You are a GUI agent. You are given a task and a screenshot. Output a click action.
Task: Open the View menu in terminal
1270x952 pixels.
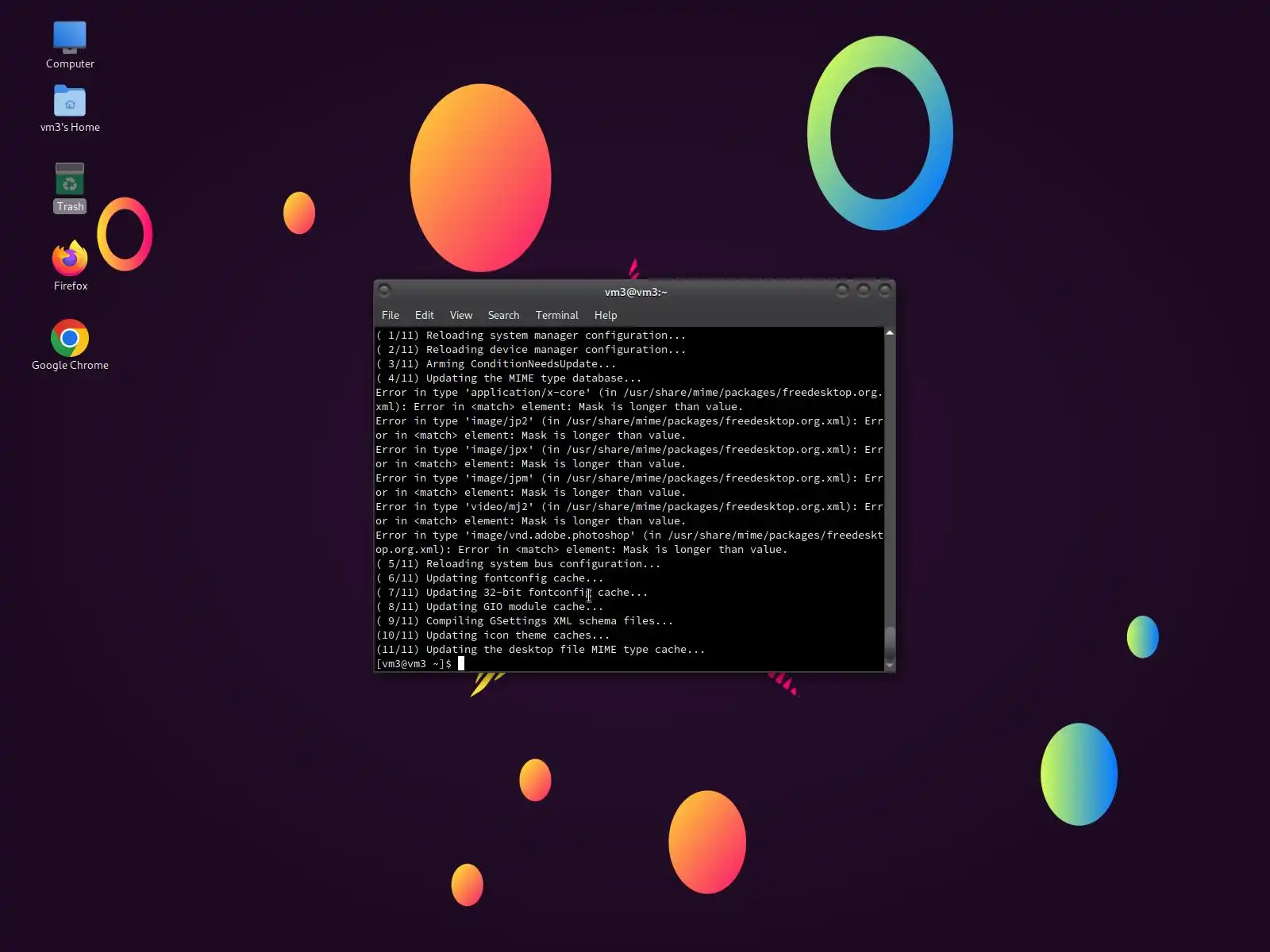point(461,315)
